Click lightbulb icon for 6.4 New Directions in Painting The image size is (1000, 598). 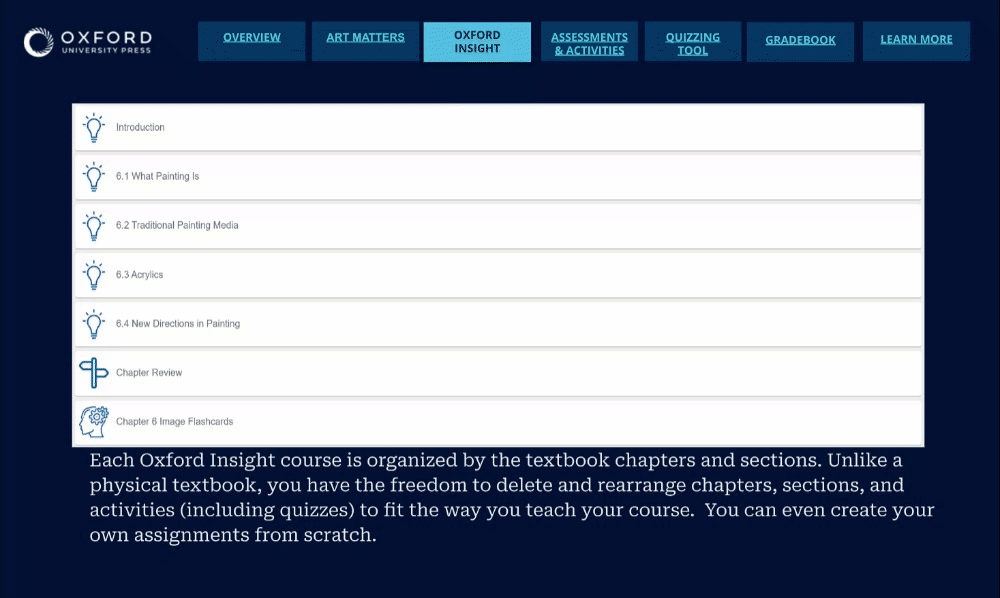coord(93,324)
